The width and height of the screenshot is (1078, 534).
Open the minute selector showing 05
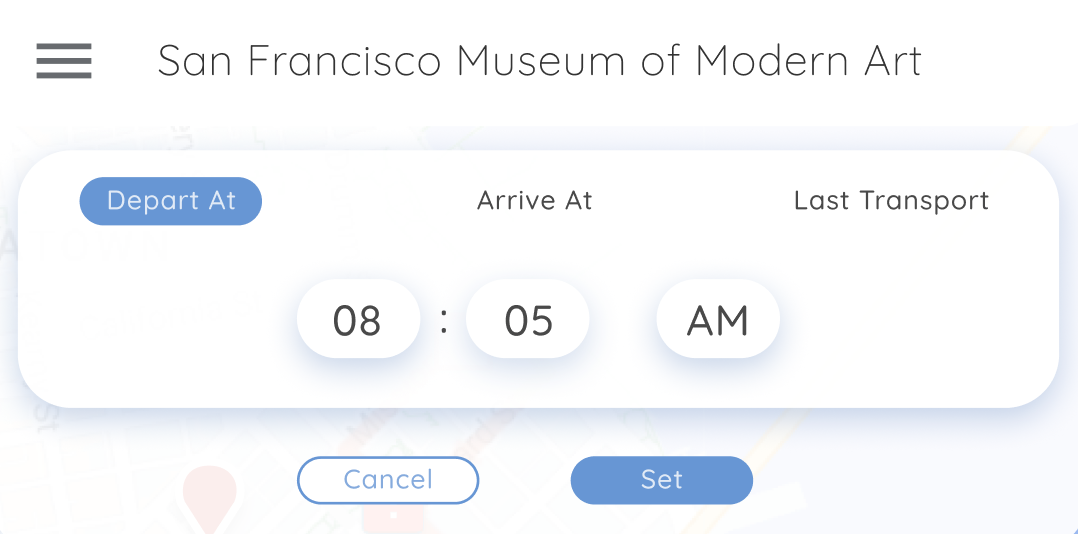[x=528, y=319]
